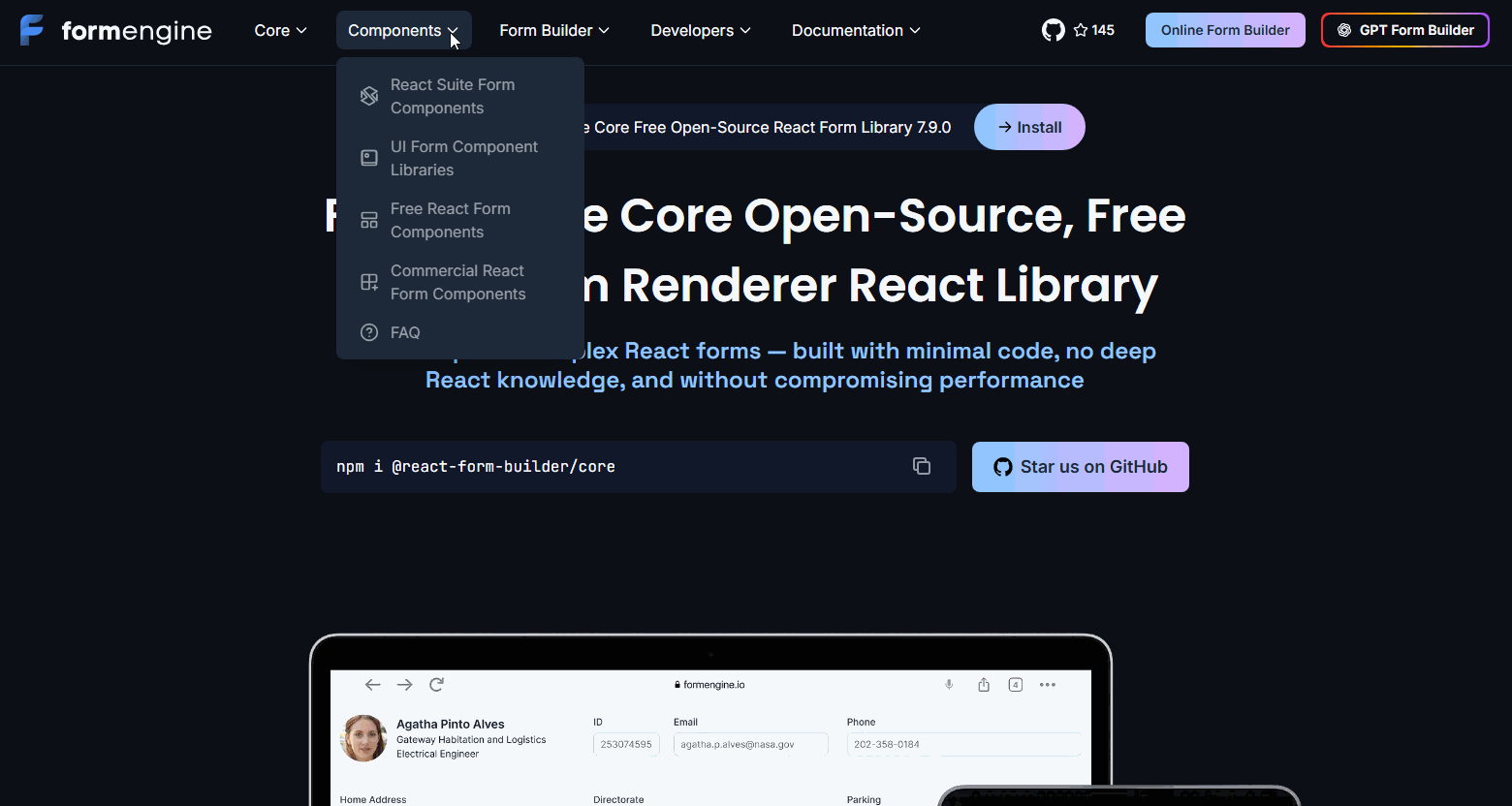The image size is (1512, 806).
Task: Click the UI Form Component Libraries icon
Action: point(369,158)
